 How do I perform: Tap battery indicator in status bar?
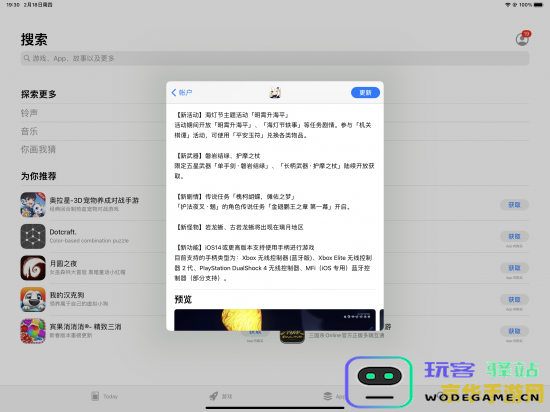tap(538, 5)
